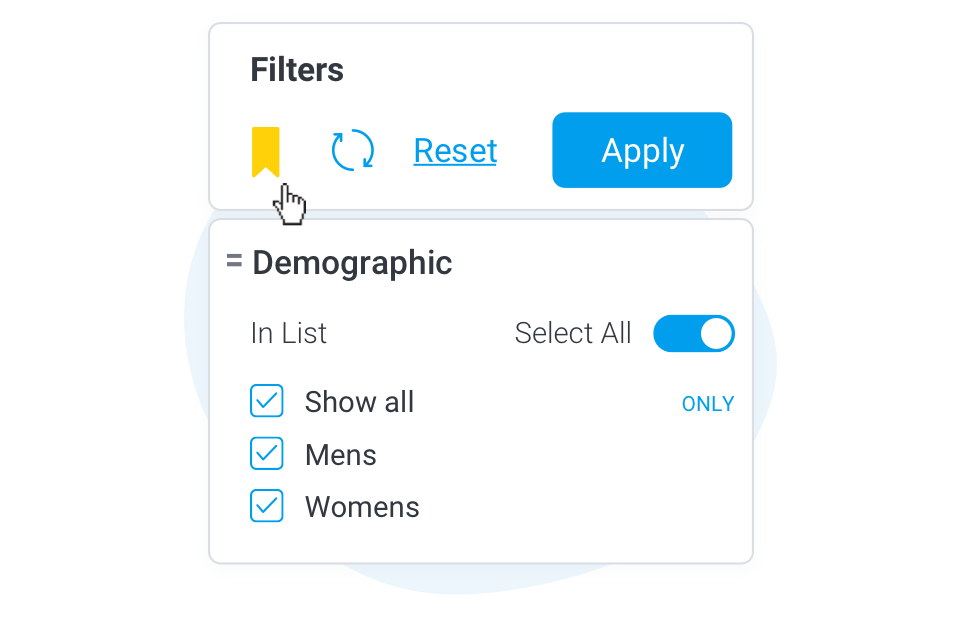The width and height of the screenshot is (960, 640).
Task: Click the drag handle beside Demographic
Action: tap(234, 262)
